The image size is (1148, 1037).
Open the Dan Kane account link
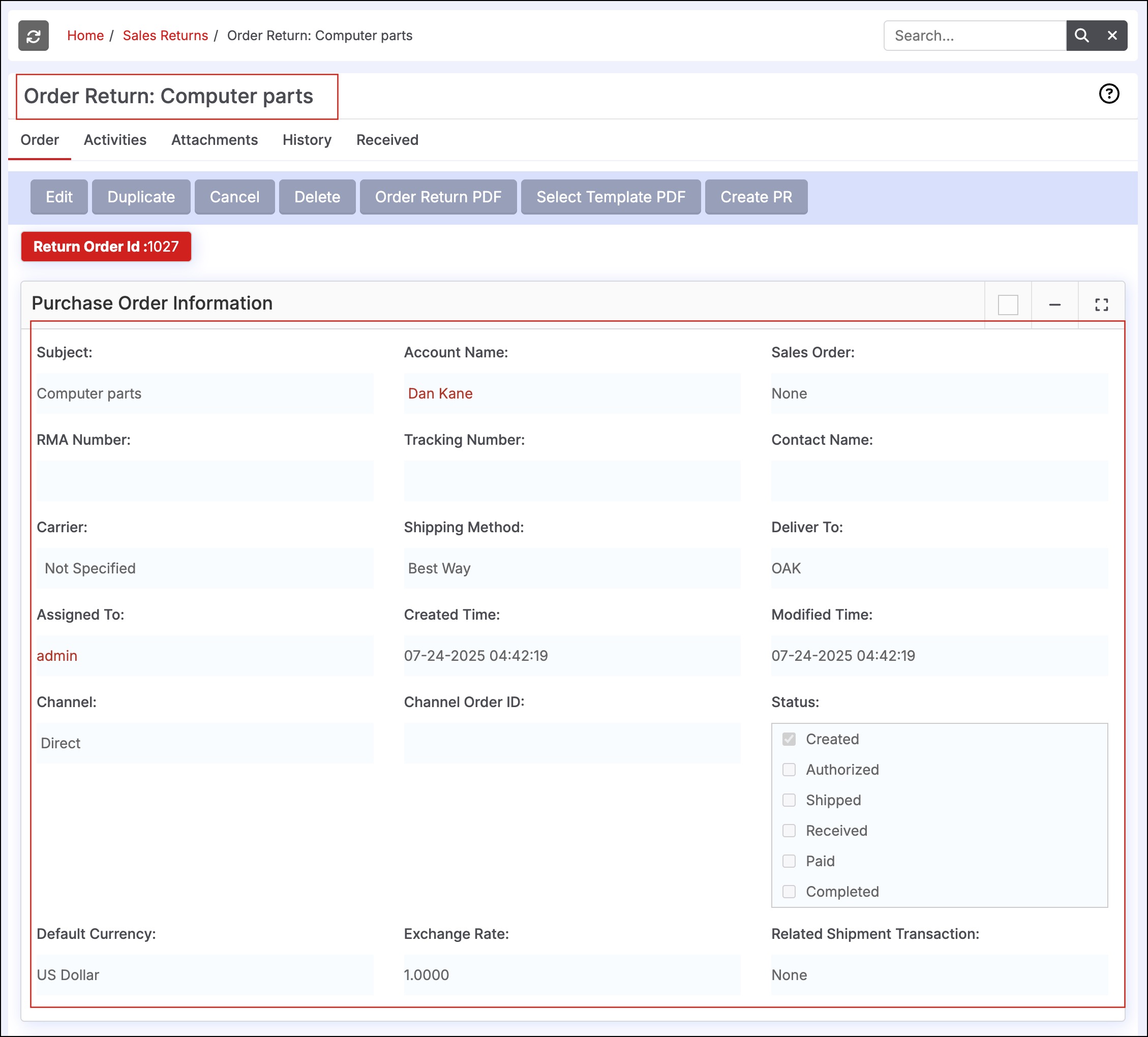tap(440, 393)
